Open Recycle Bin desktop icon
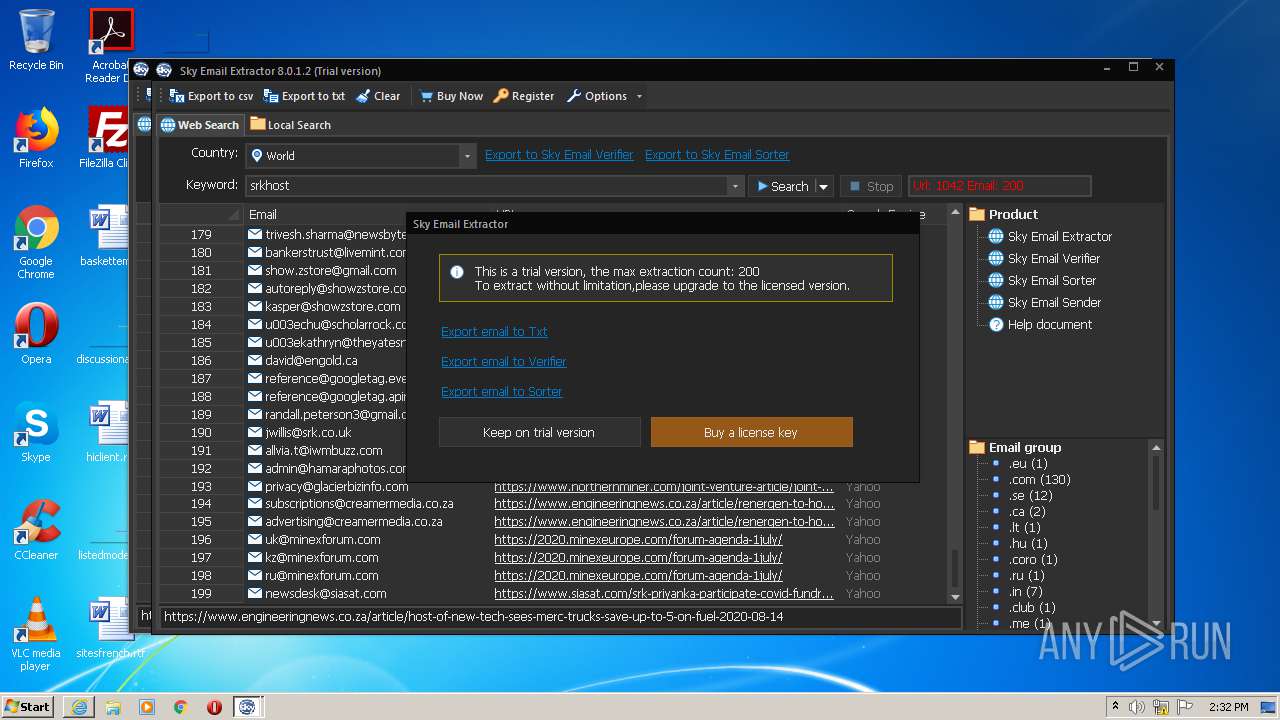The height and width of the screenshot is (720, 1280). click(36, 40)
